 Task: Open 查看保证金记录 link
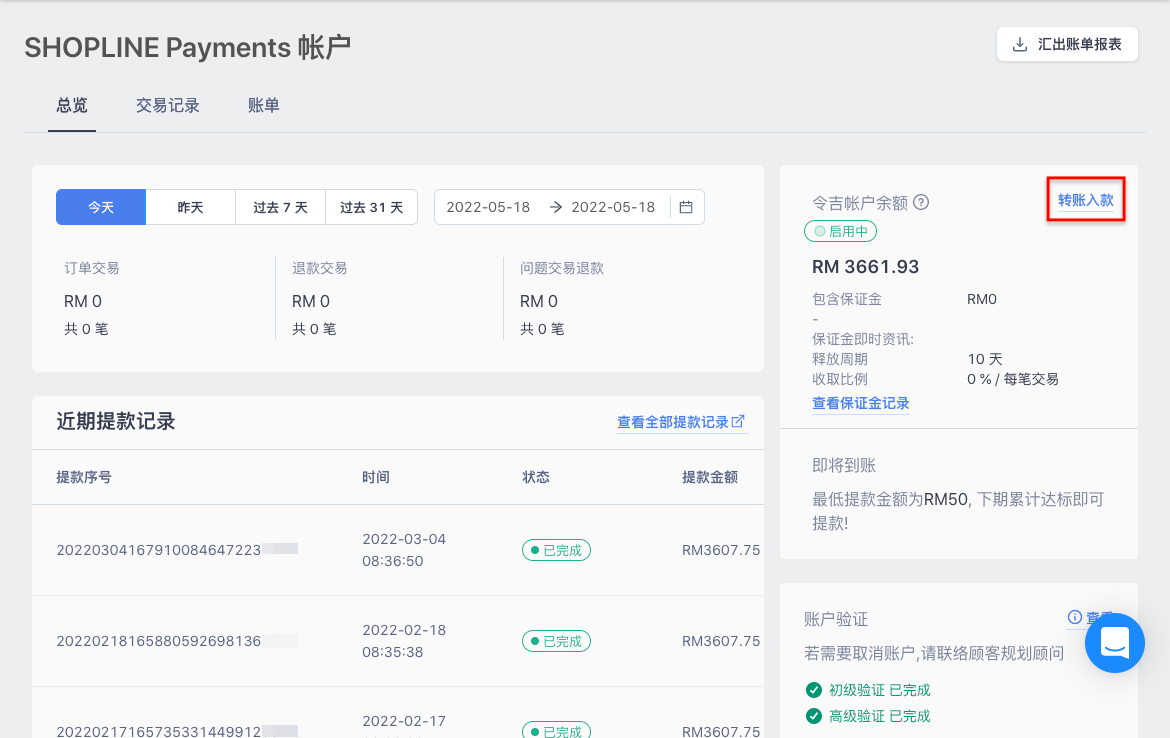[860, 403]
